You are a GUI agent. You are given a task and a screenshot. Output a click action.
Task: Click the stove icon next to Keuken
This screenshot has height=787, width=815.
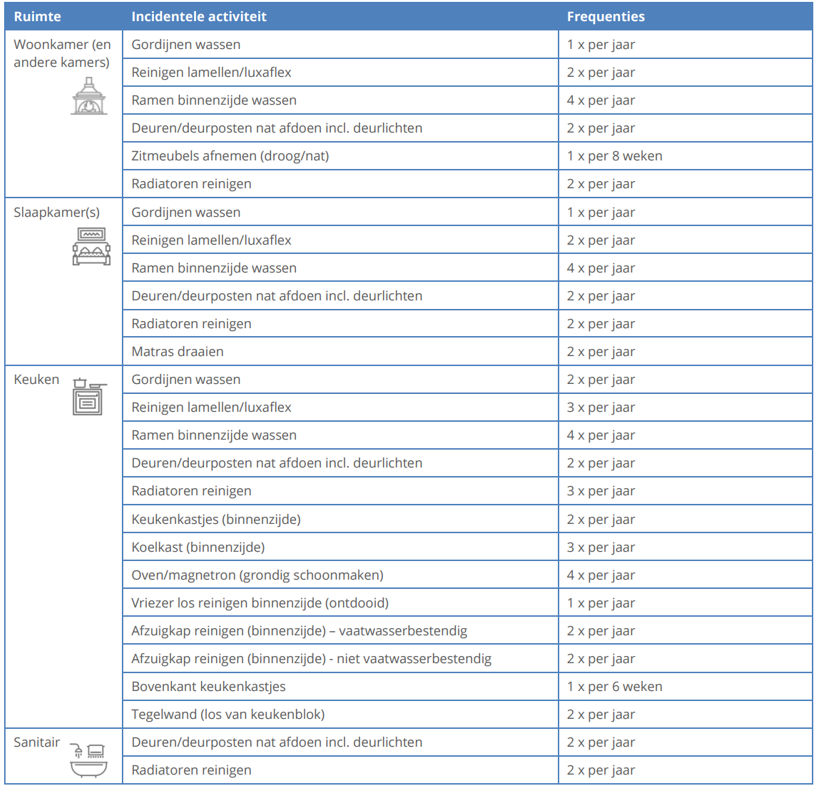(88, 396)
